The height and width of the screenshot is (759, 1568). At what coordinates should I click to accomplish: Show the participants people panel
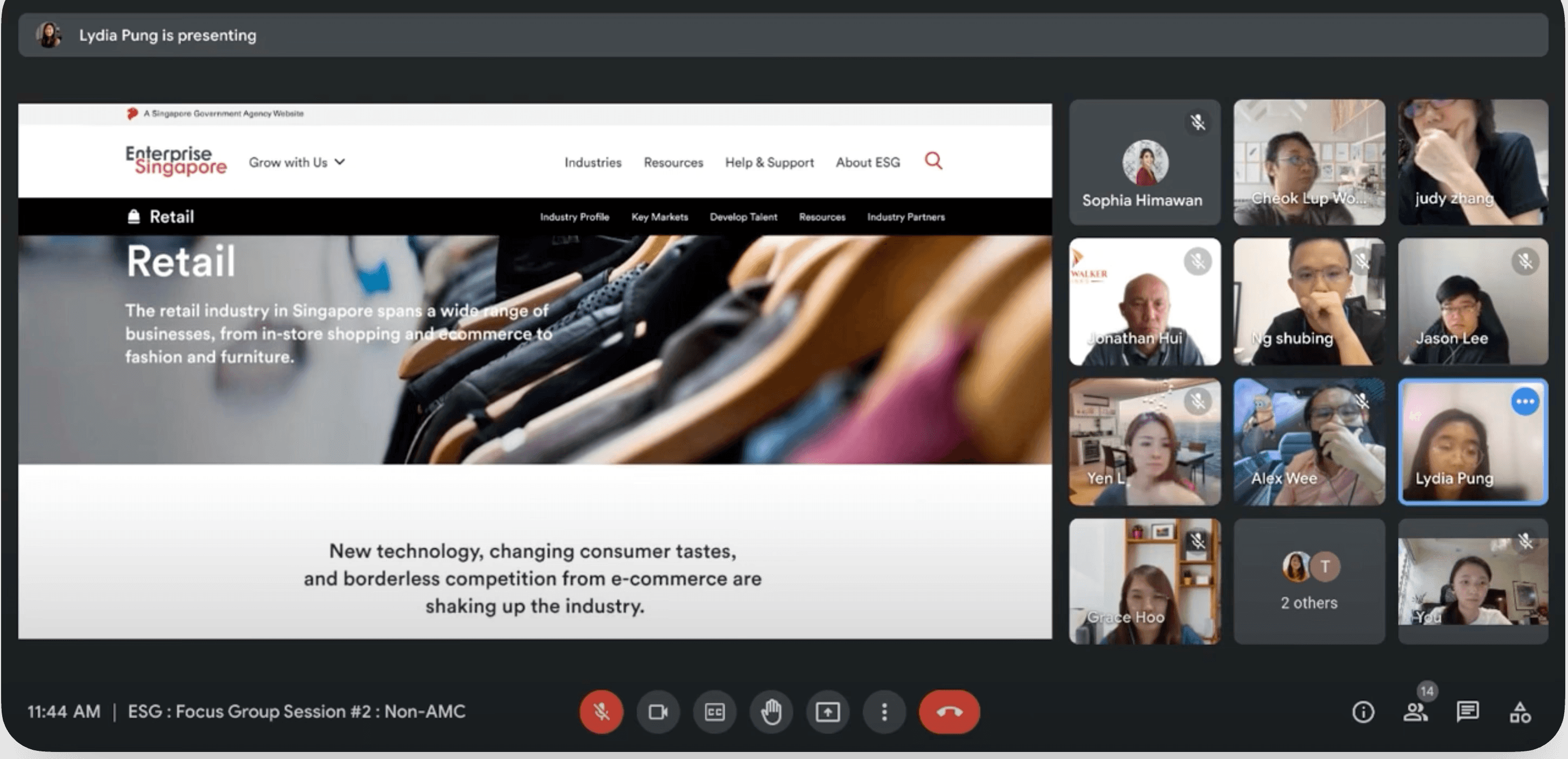click(1415, 712)
